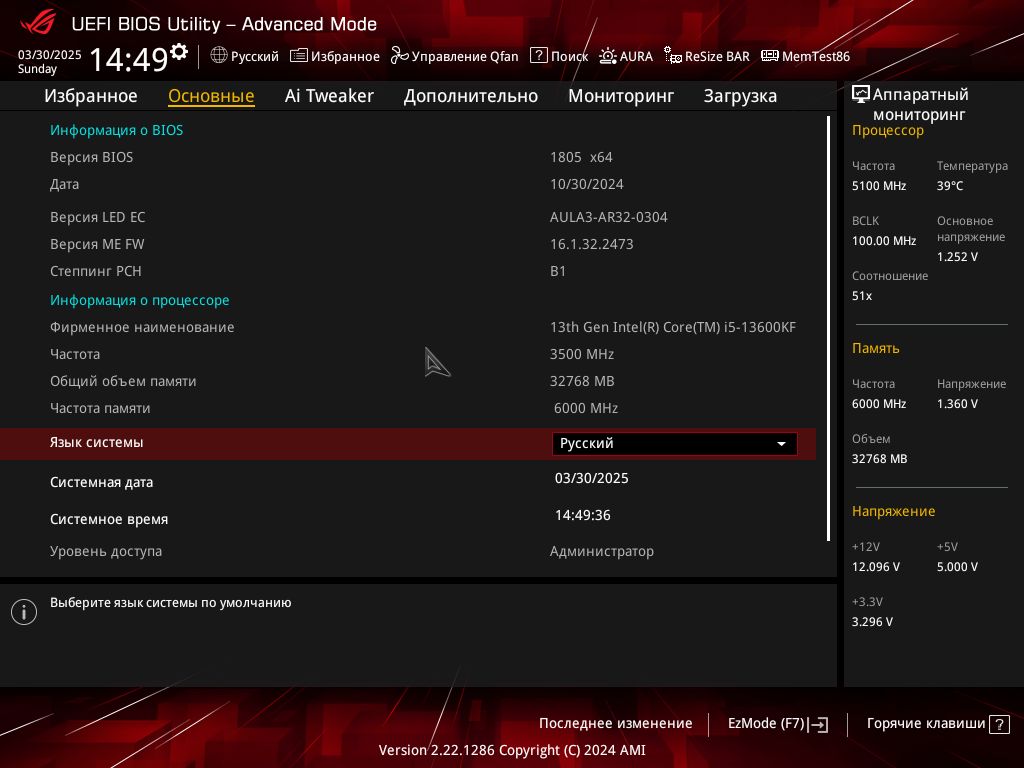
Task: Edit the Системное время value 14:49:36
Action: (x=583, y=515)
